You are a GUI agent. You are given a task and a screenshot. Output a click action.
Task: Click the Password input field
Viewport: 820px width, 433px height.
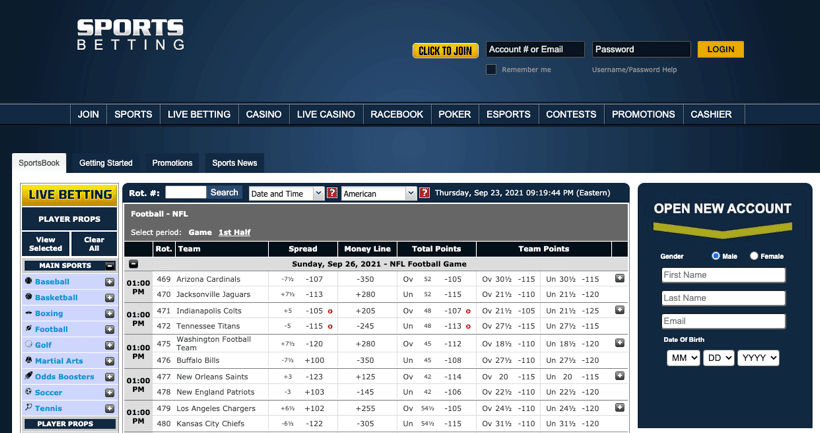click(641, 49)
